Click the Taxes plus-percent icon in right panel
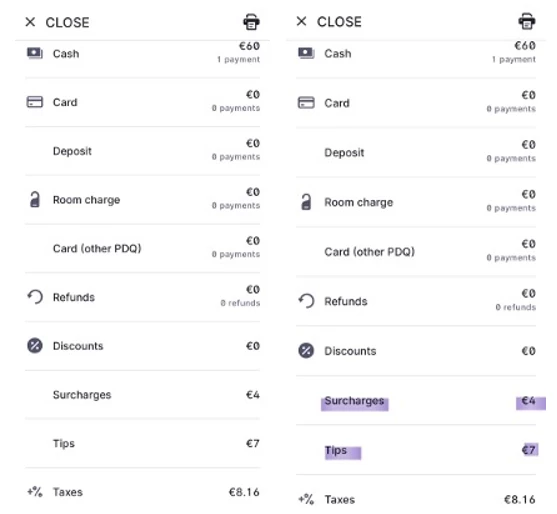The image size is (557, 514). (x=306, y=499)
